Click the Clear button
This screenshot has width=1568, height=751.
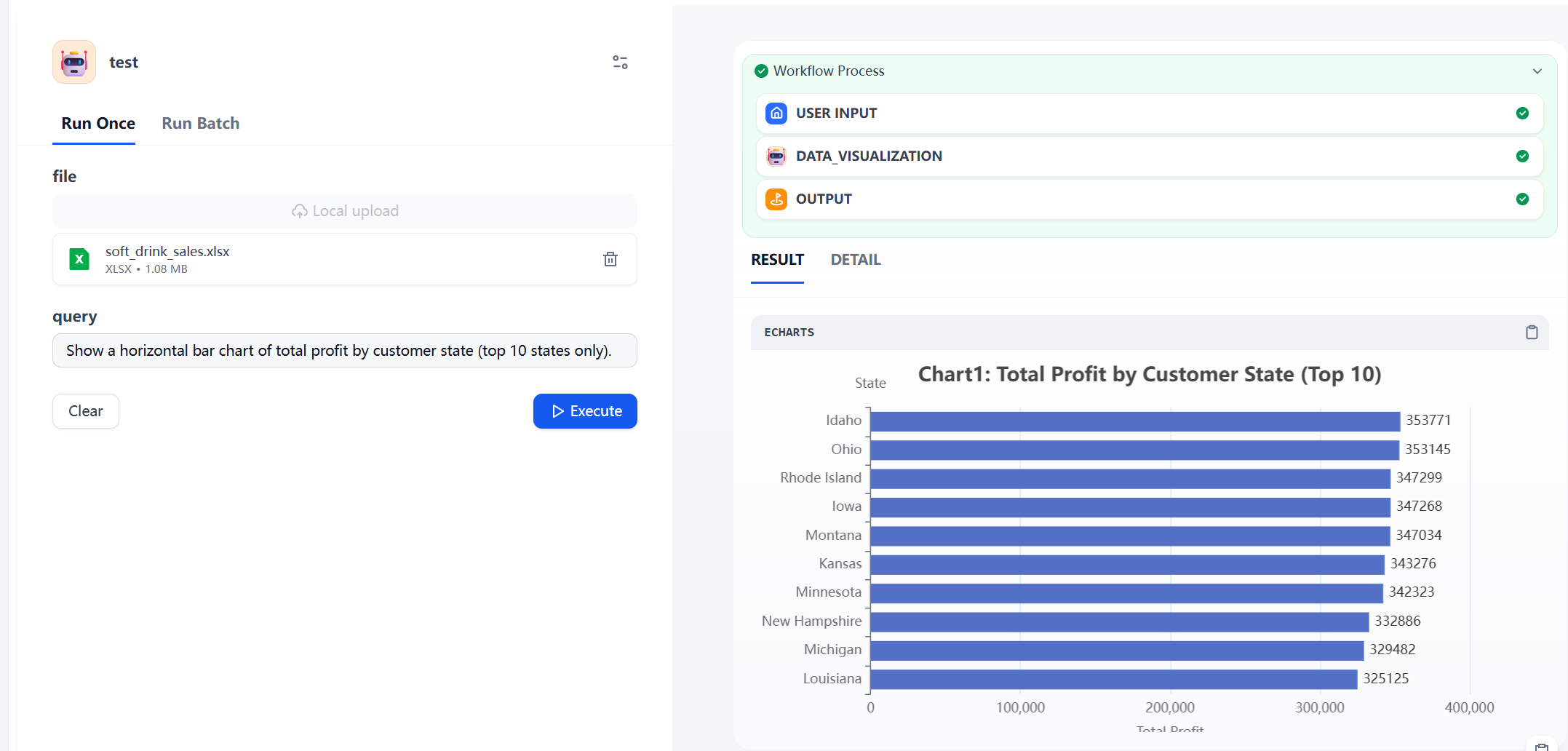pyautogui.click(x=86, y=411)
